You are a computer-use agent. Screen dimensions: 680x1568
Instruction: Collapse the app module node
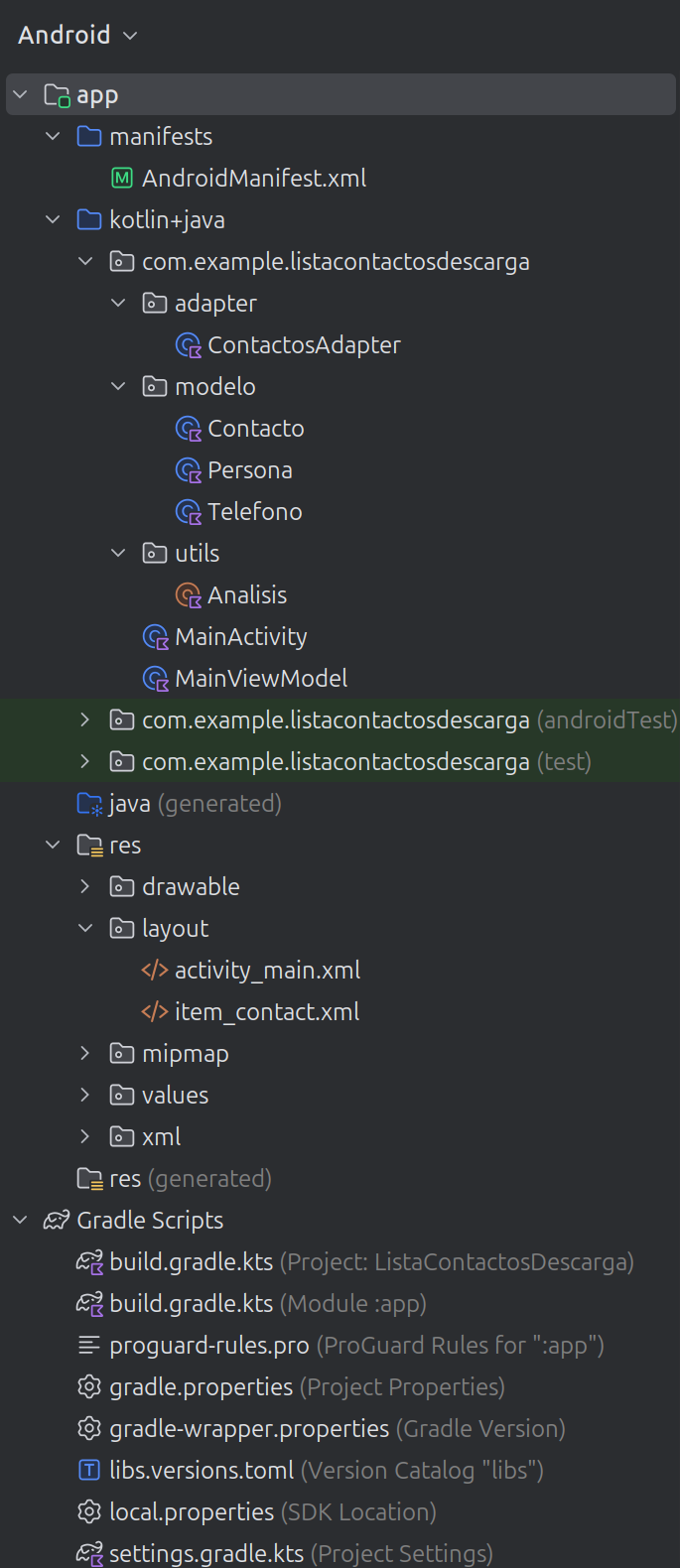(21, 95)
